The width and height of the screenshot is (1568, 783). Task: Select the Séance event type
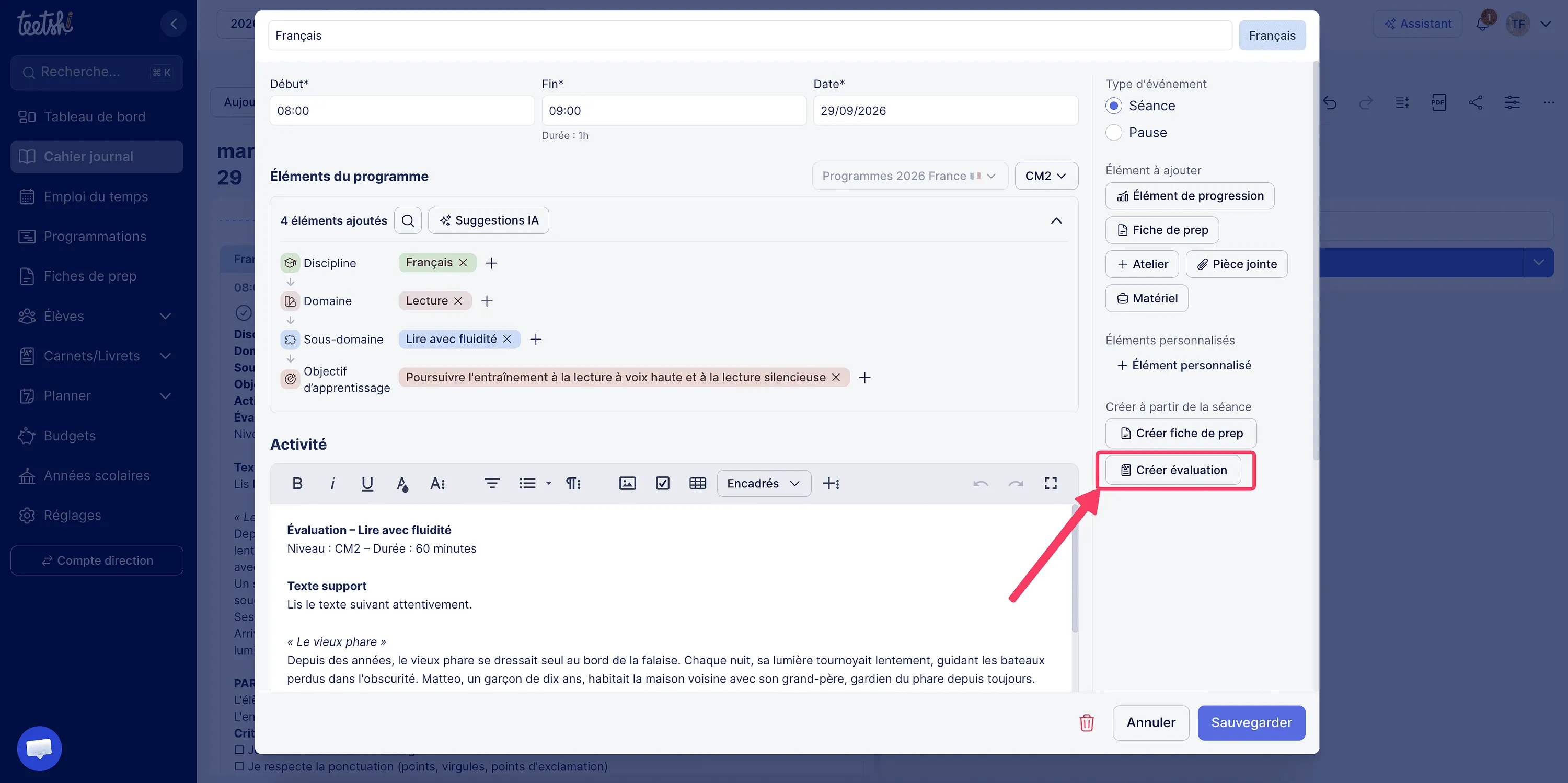(1113, 106)
